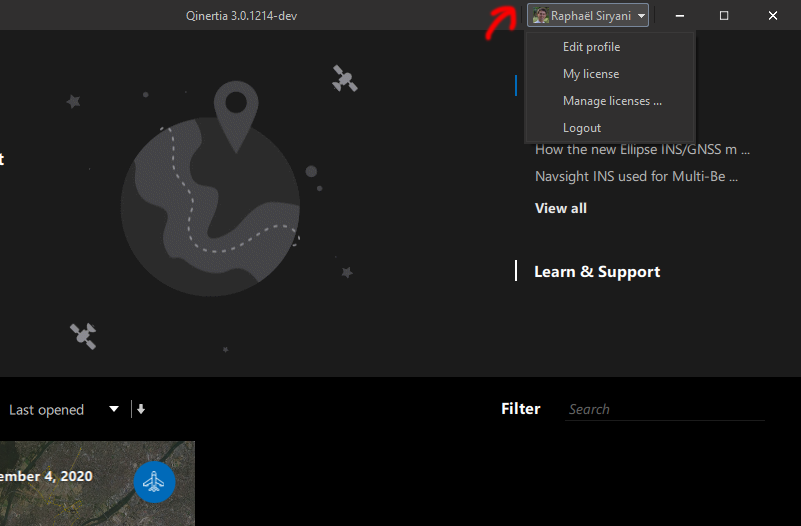Maximize the Qinertia window
This screenshot has width=801, height=526.
click(x=724, y=16)
